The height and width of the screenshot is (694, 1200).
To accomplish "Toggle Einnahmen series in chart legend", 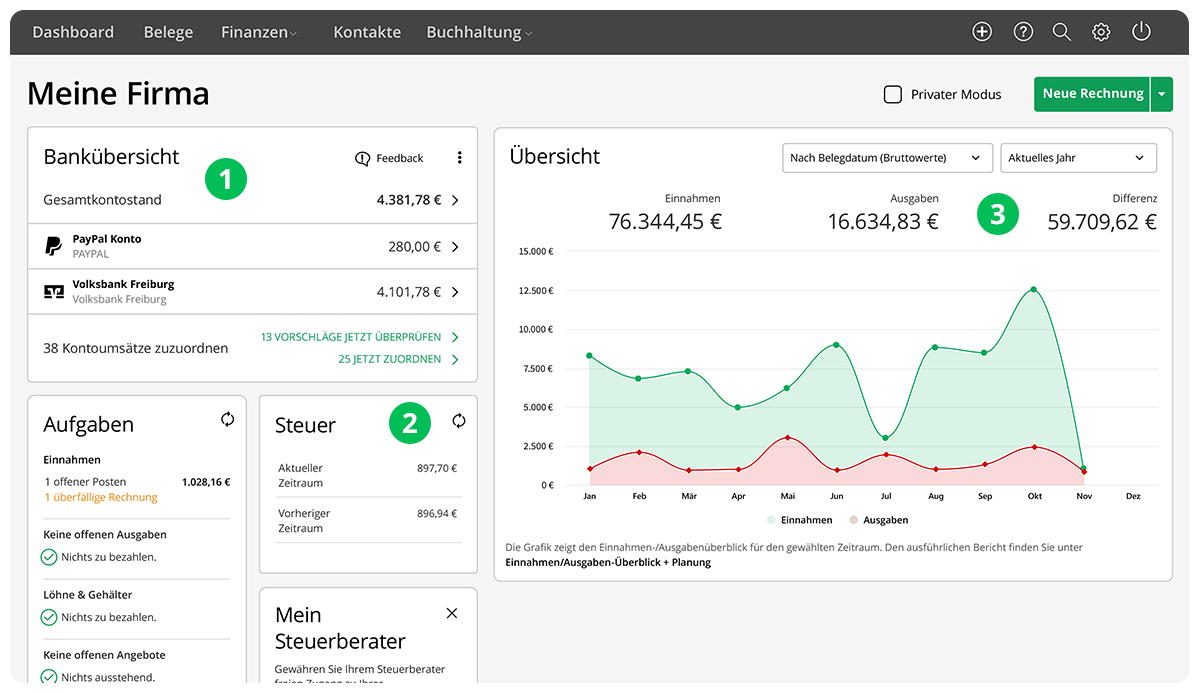I will click(800, 520).
